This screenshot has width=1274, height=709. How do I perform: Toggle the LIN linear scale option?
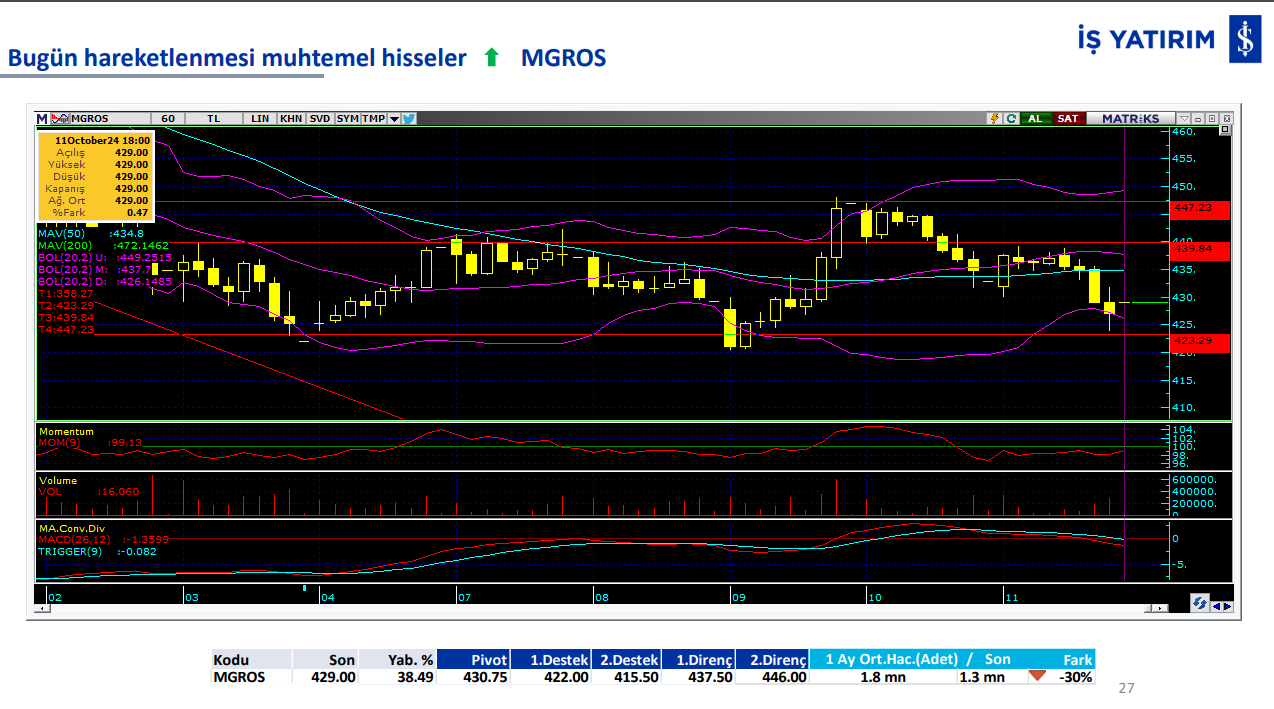pyautogui.click(x=260, y=118)
